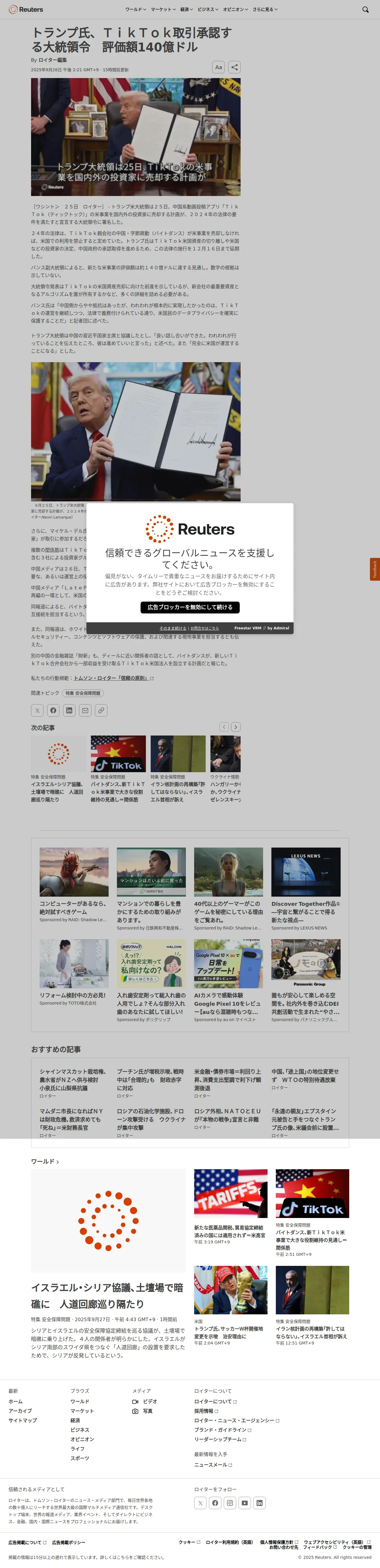The height and width of the screenshot is (1568, 380).
Task: Follow Reuters on YouTube in footer
Action: pos(245,1503)
